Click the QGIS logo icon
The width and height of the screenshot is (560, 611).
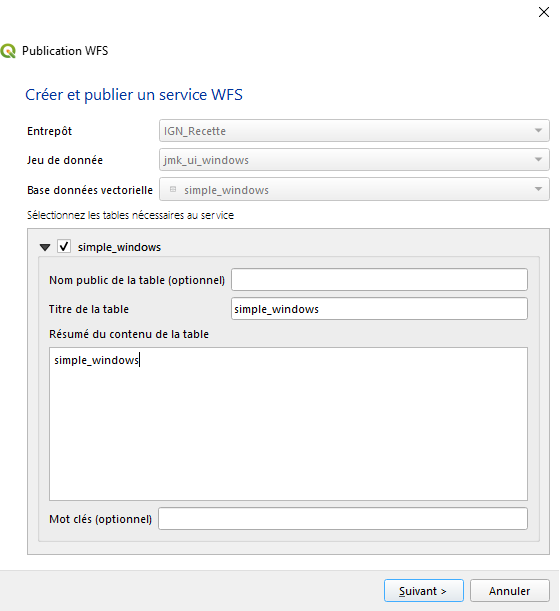coord(7,51)
